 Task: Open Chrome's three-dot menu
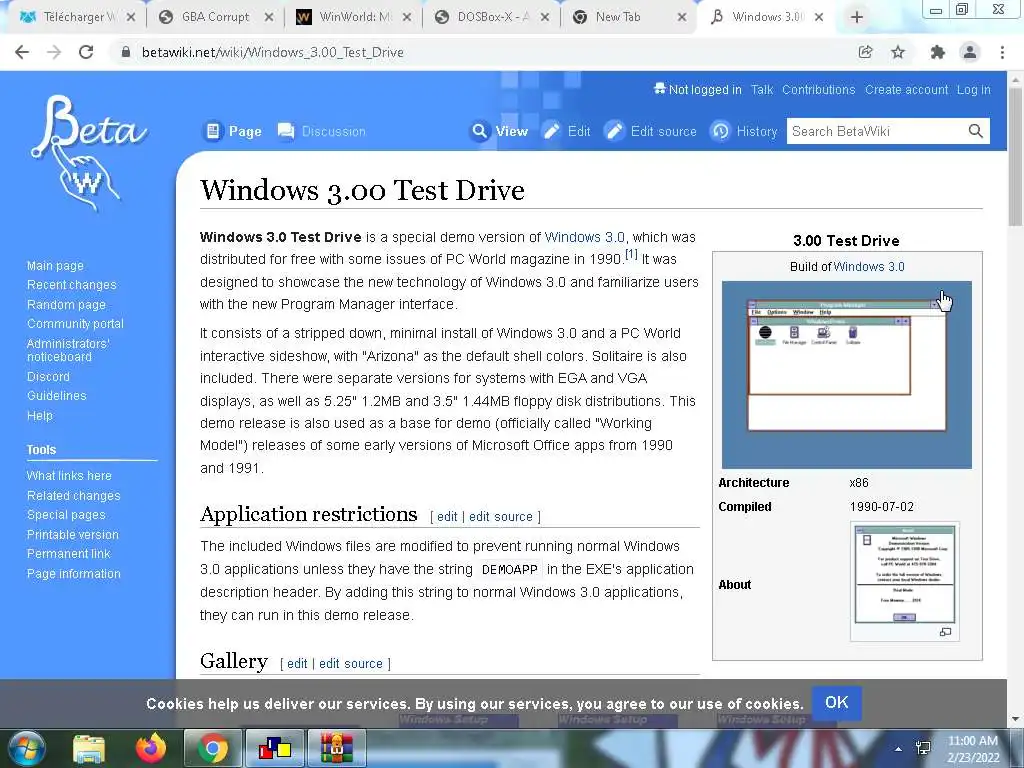1002,52
